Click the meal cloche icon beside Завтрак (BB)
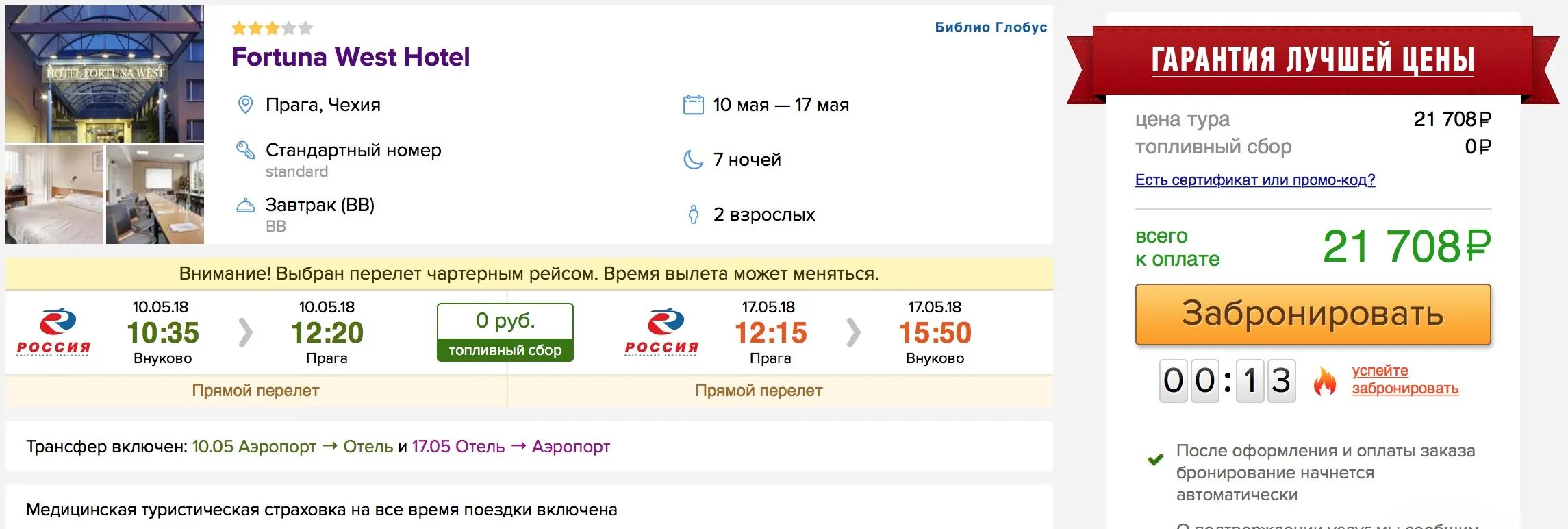 (245, 205)
